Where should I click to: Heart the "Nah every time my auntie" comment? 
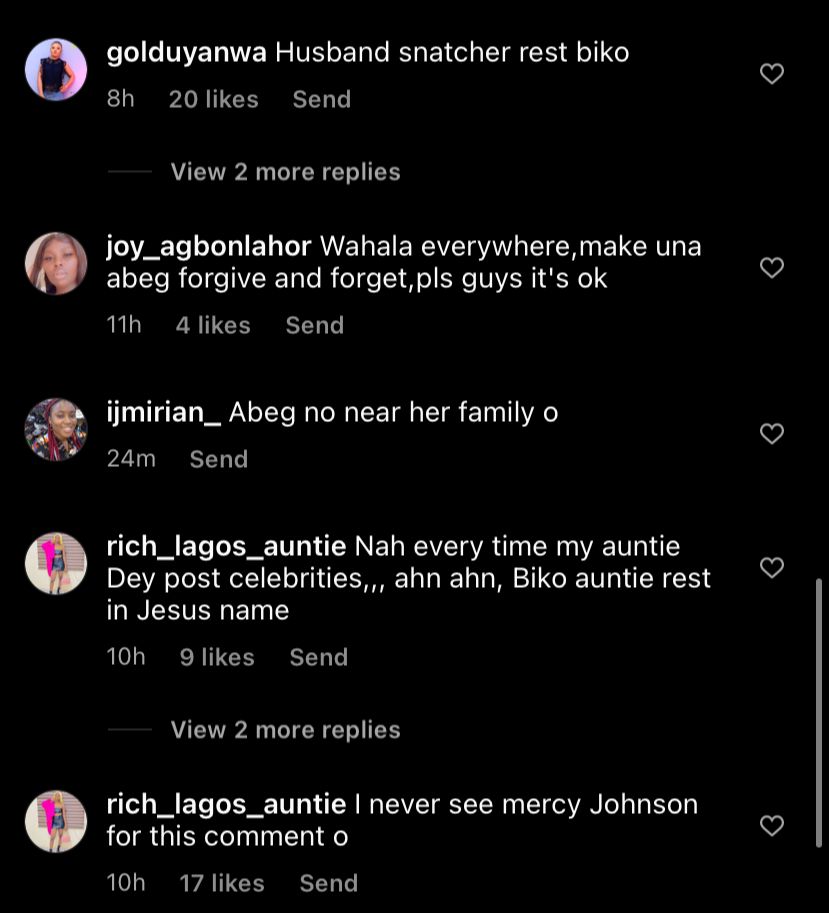click(771, 568)
